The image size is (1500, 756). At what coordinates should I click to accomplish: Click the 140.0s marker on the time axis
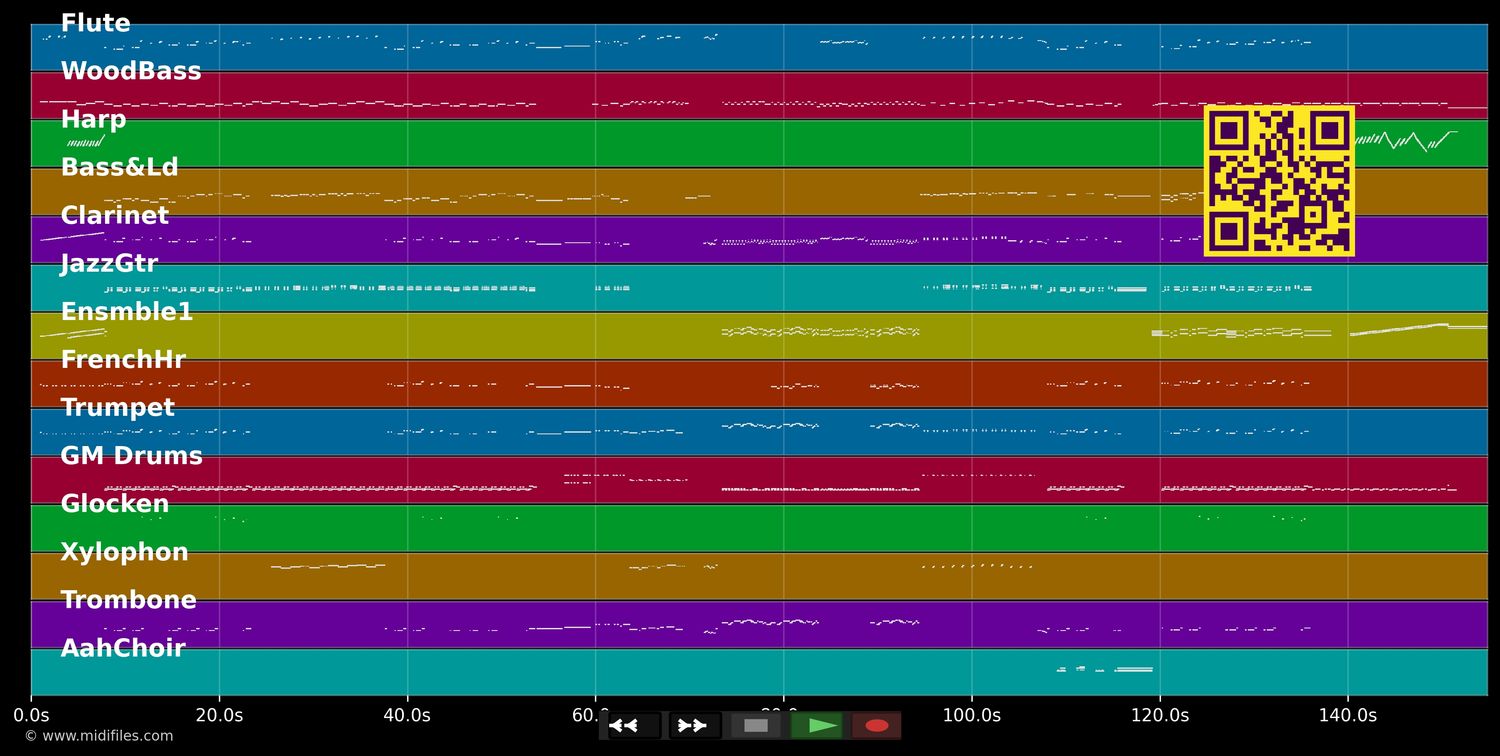point(1347,716)
